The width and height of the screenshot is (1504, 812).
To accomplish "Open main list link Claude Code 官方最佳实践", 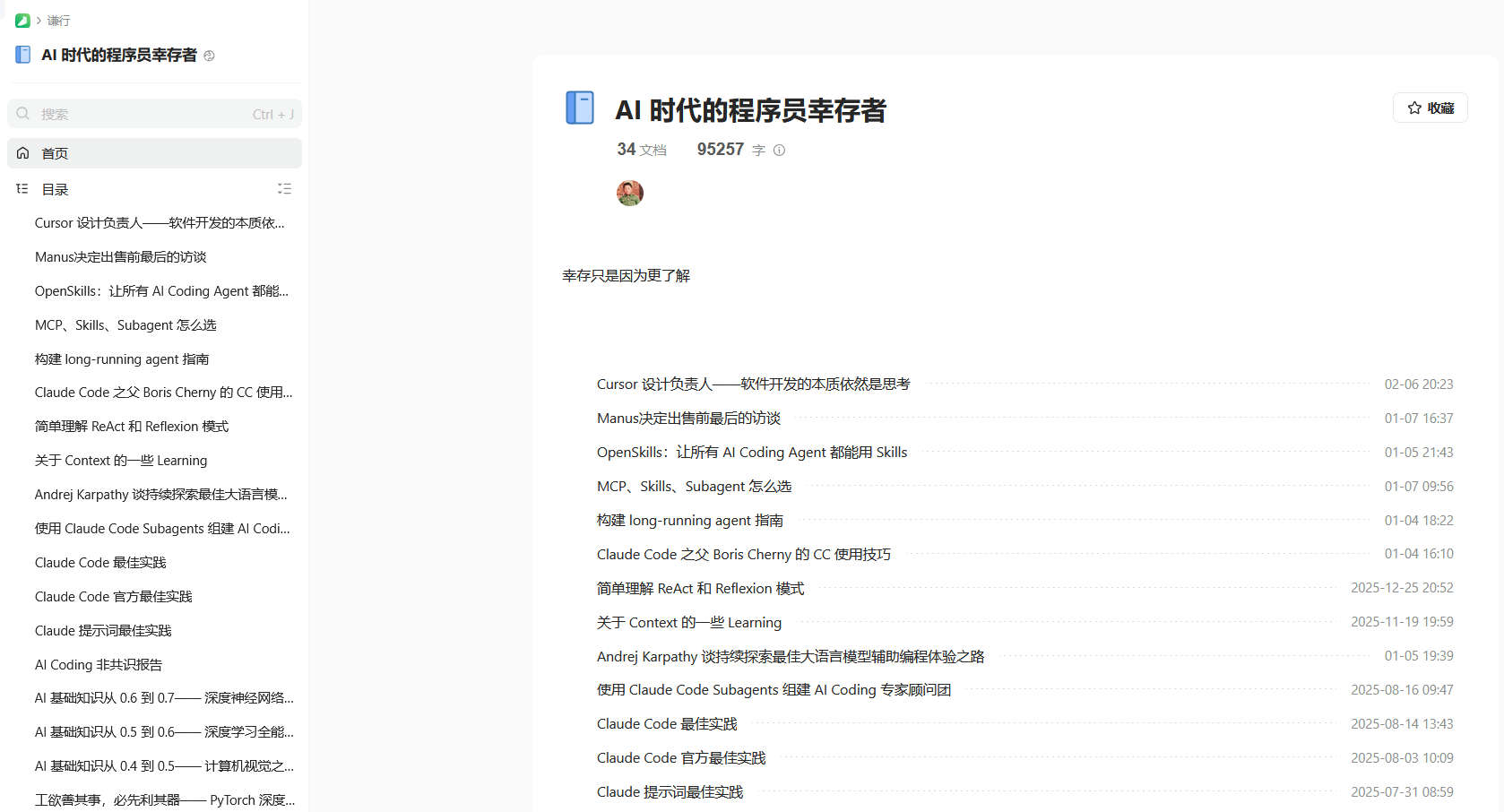I will pos(681,758).
